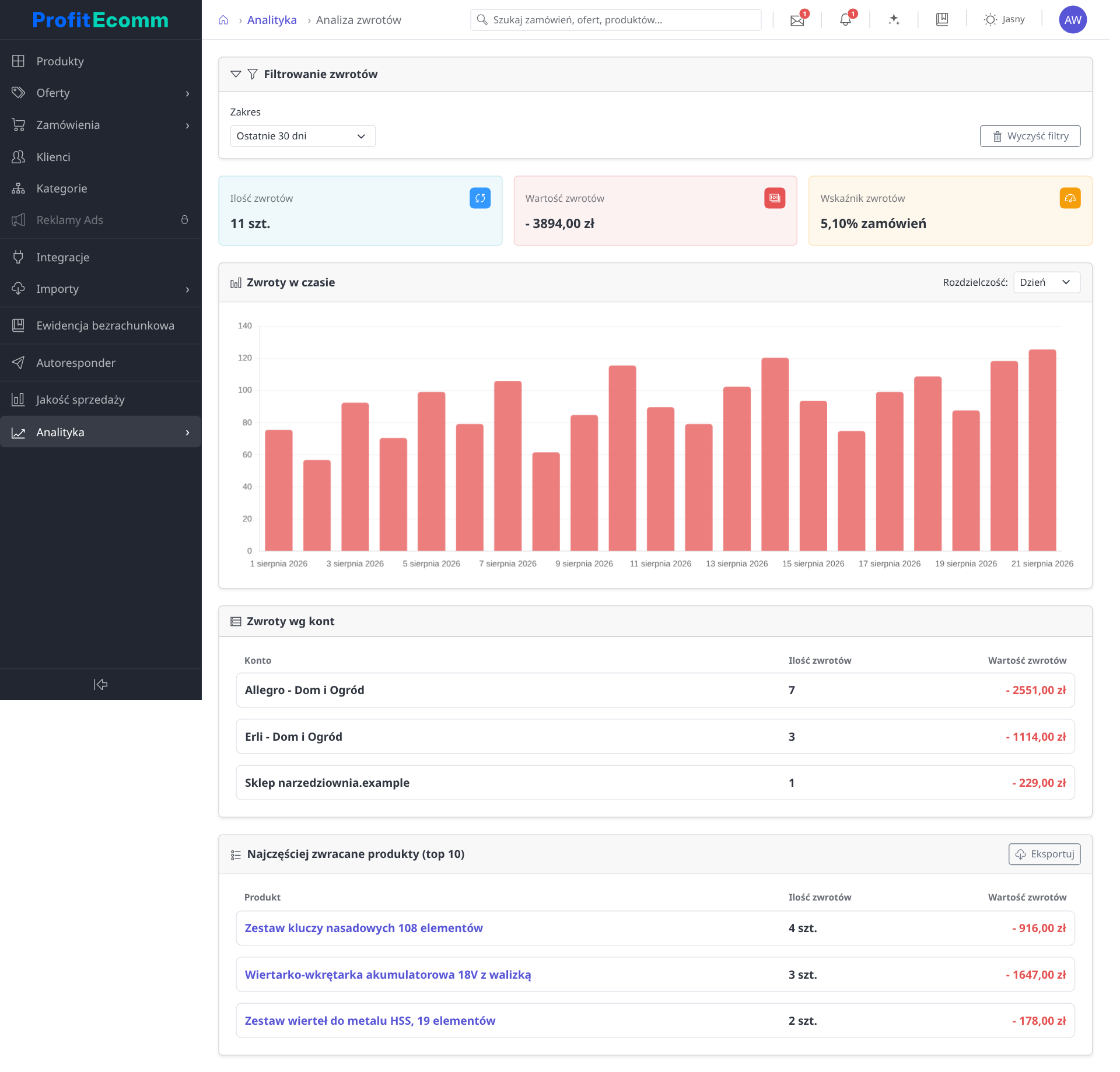Image resolution: width=1120 pixels, height=1072 pixels.
Task: Click the Allegro - Dom i Ogród row
Action: 655,690
